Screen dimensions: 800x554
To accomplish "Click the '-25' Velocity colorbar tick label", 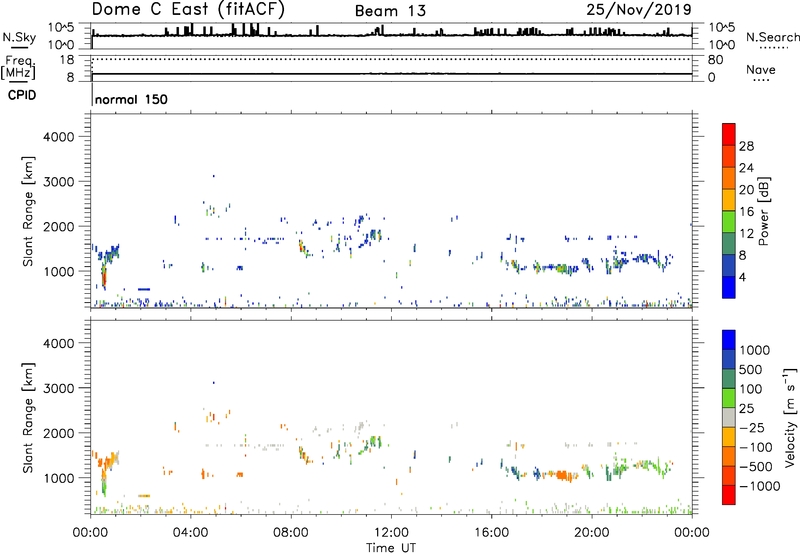I will coord(752,428).
